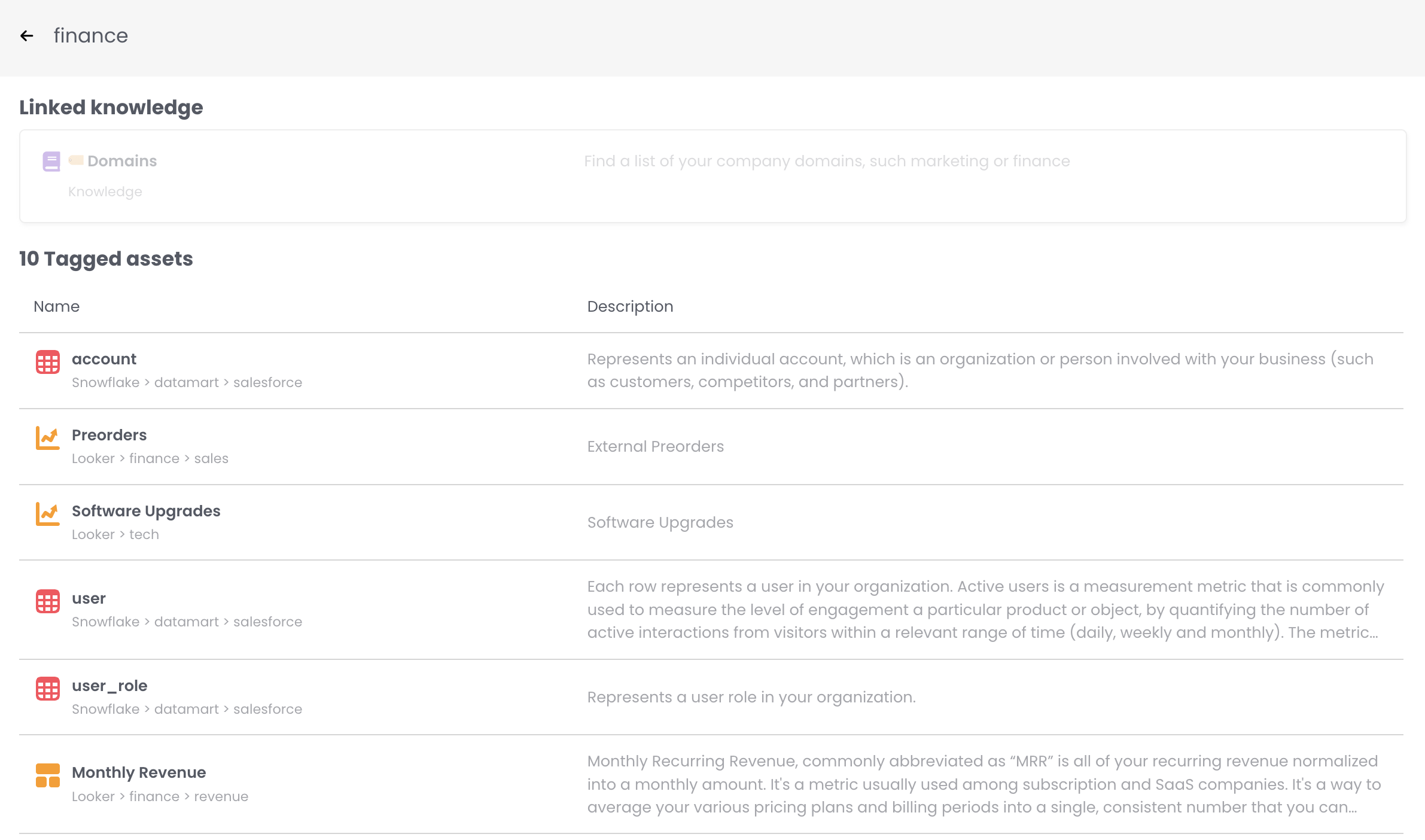Click the purple Domains knowledge icon
The width and height of the screenshot is (1425, 840).
click(x=51, y=160)
